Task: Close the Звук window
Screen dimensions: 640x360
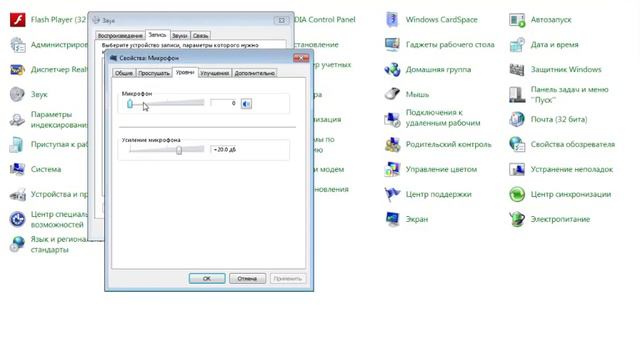Action: click(281, 20)
